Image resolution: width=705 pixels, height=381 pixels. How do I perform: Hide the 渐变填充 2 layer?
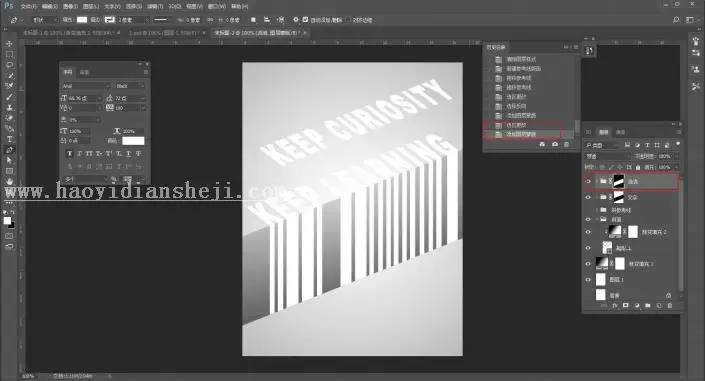[x=588, y=232]
